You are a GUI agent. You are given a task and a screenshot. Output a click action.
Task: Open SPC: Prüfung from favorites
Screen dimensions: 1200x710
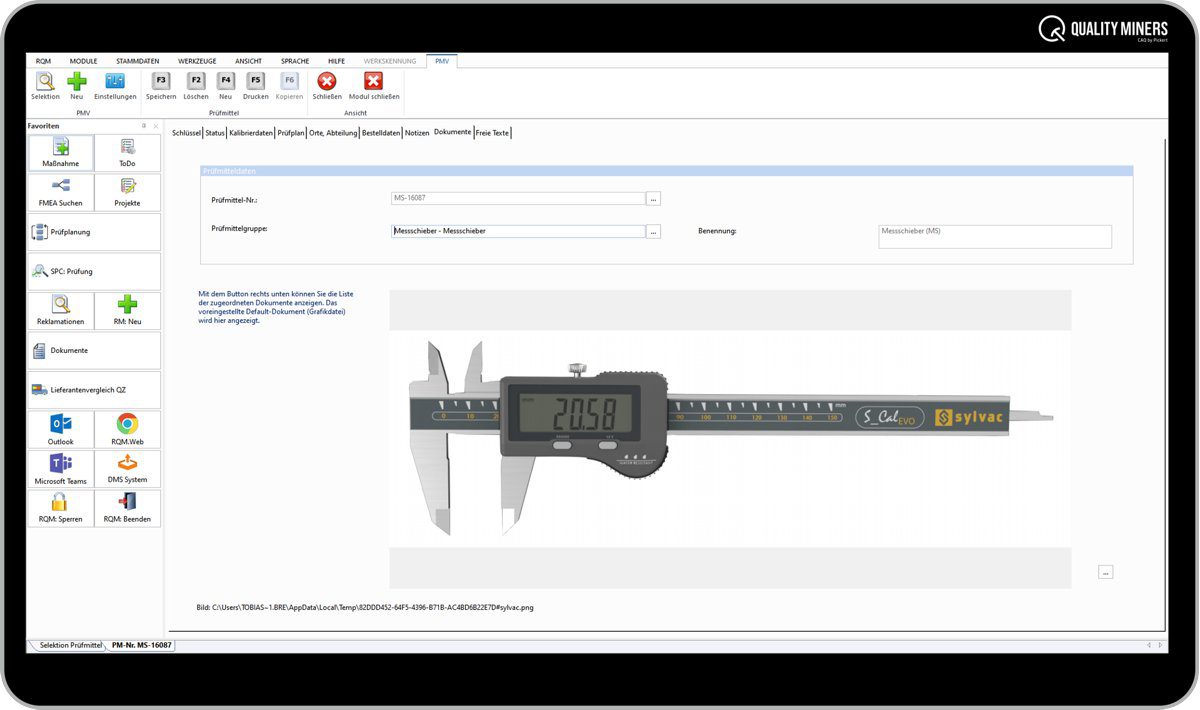(x=94, y=271)
